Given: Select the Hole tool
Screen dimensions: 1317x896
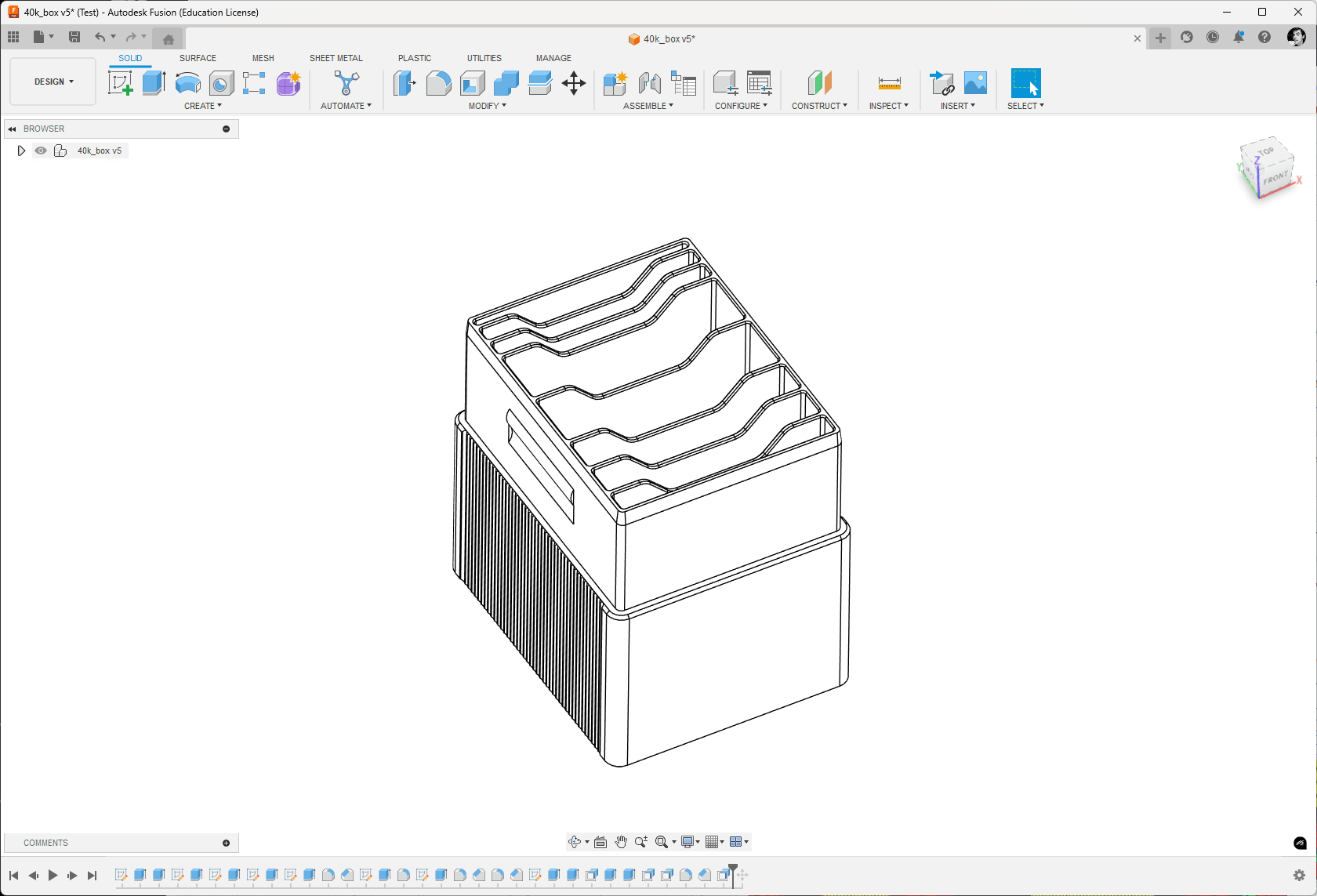Looking at the screenshot, I should click(x=221, y=82).
